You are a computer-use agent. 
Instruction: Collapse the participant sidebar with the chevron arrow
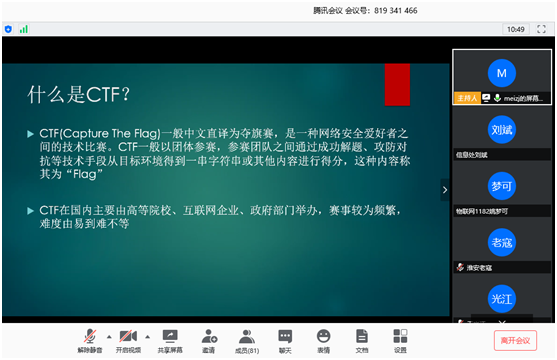(x=445, y=190)
